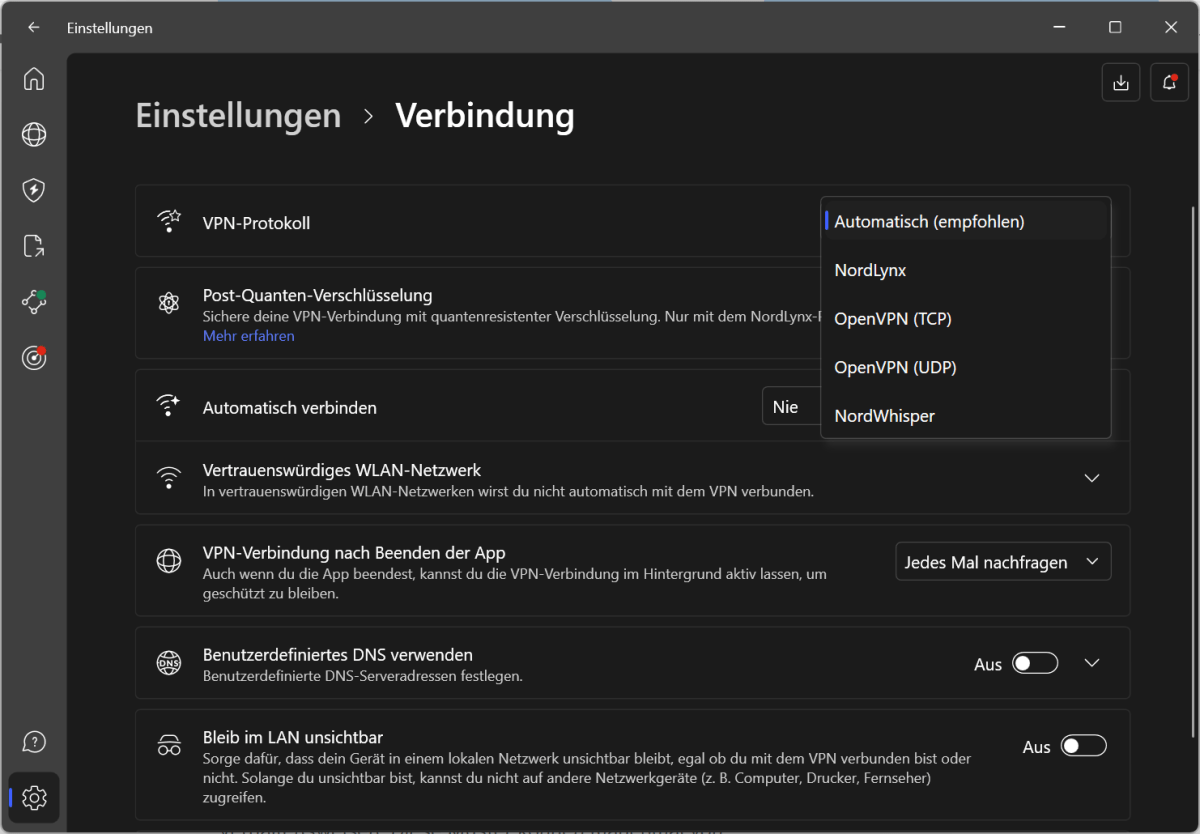Select the VPN globe icon in sidebar

[x=34, y=134]
